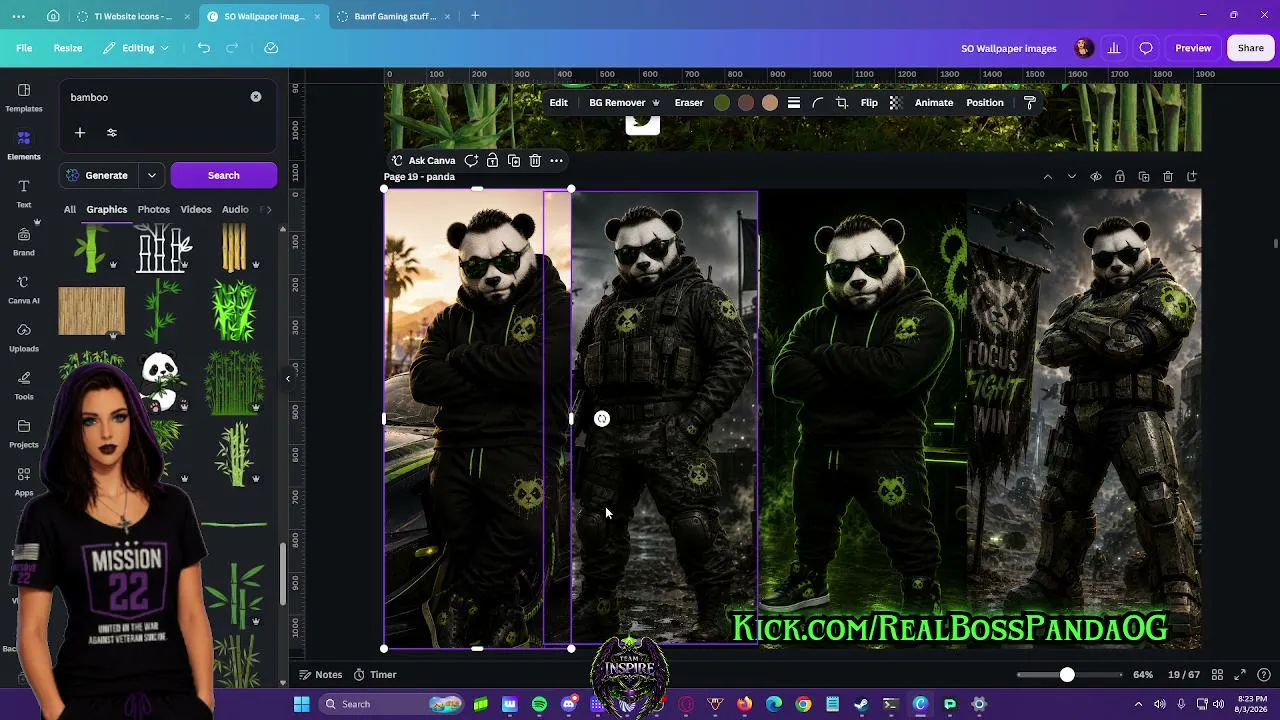Open the Resize menu

tap(68, 48)
